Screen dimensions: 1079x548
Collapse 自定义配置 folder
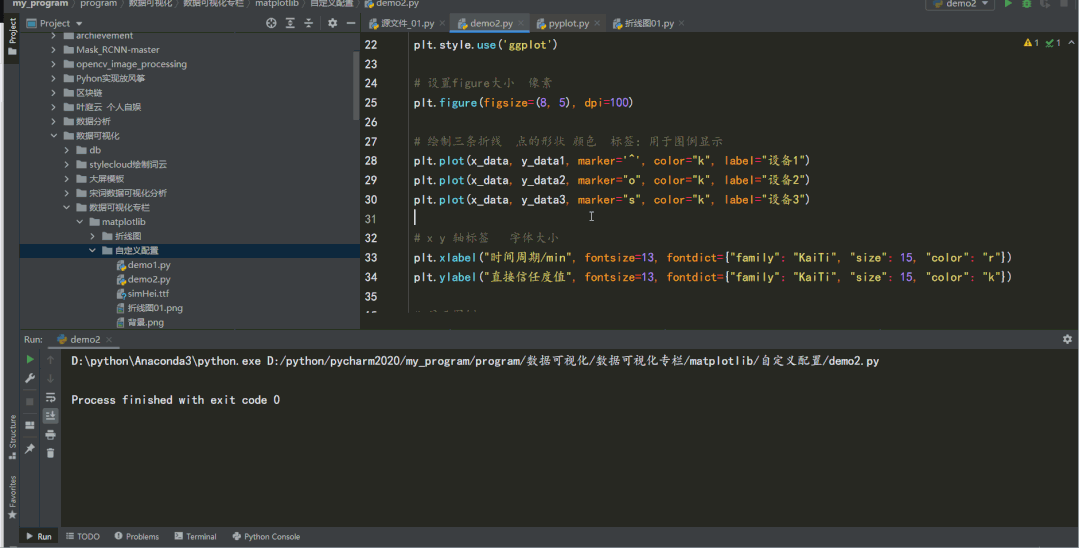(92, 251)
